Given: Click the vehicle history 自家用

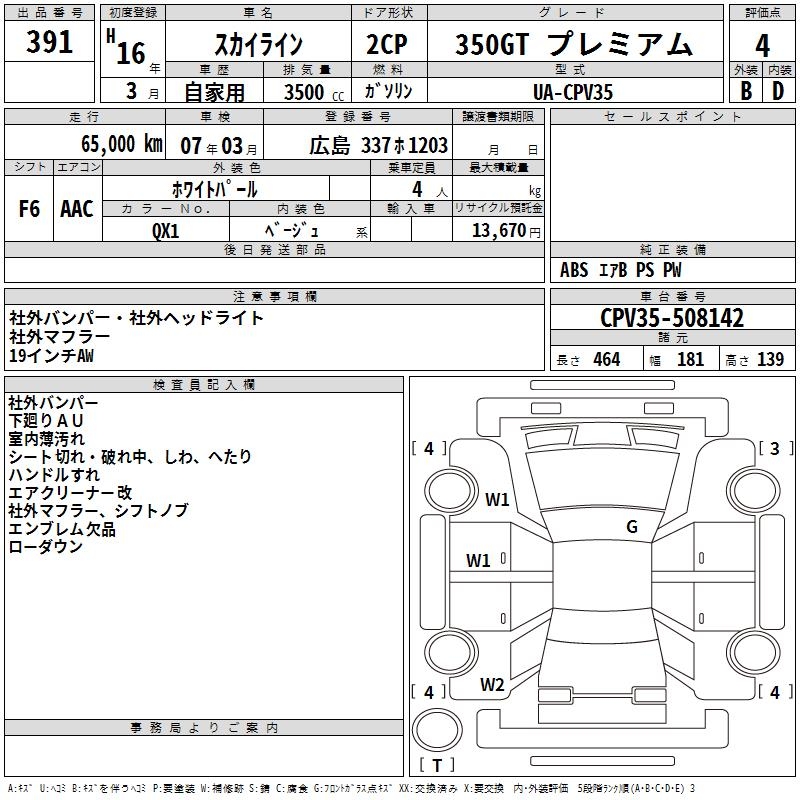Looking at the screenshot, I should (x=214, y=92).
